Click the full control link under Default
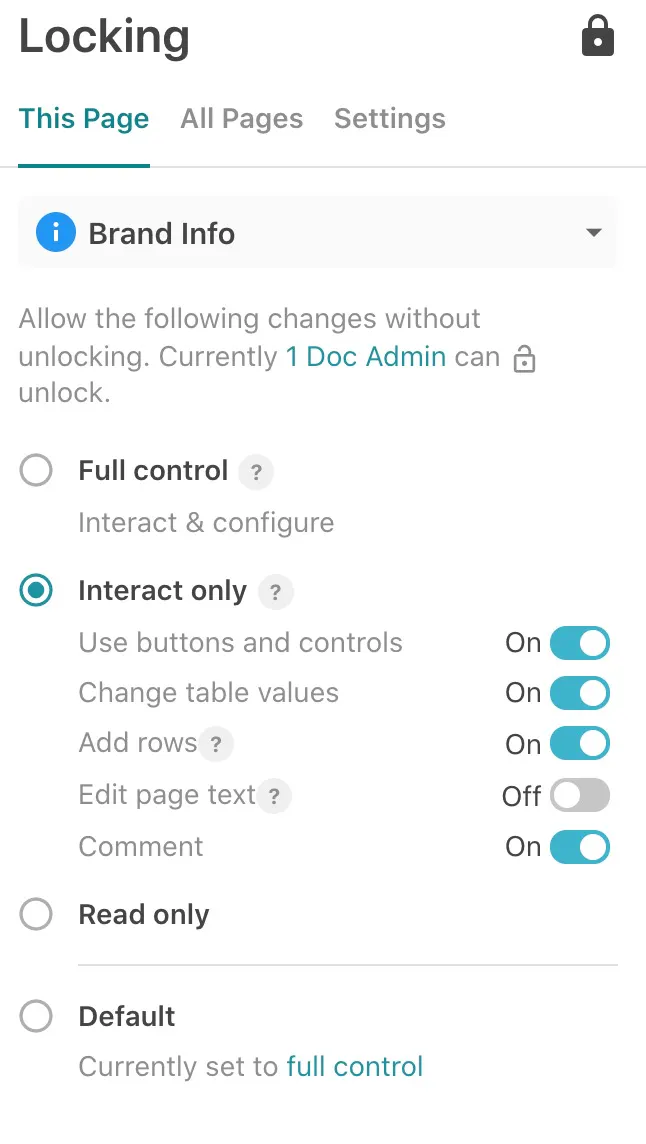646x1144 pixels. (x=355, y=1067)
